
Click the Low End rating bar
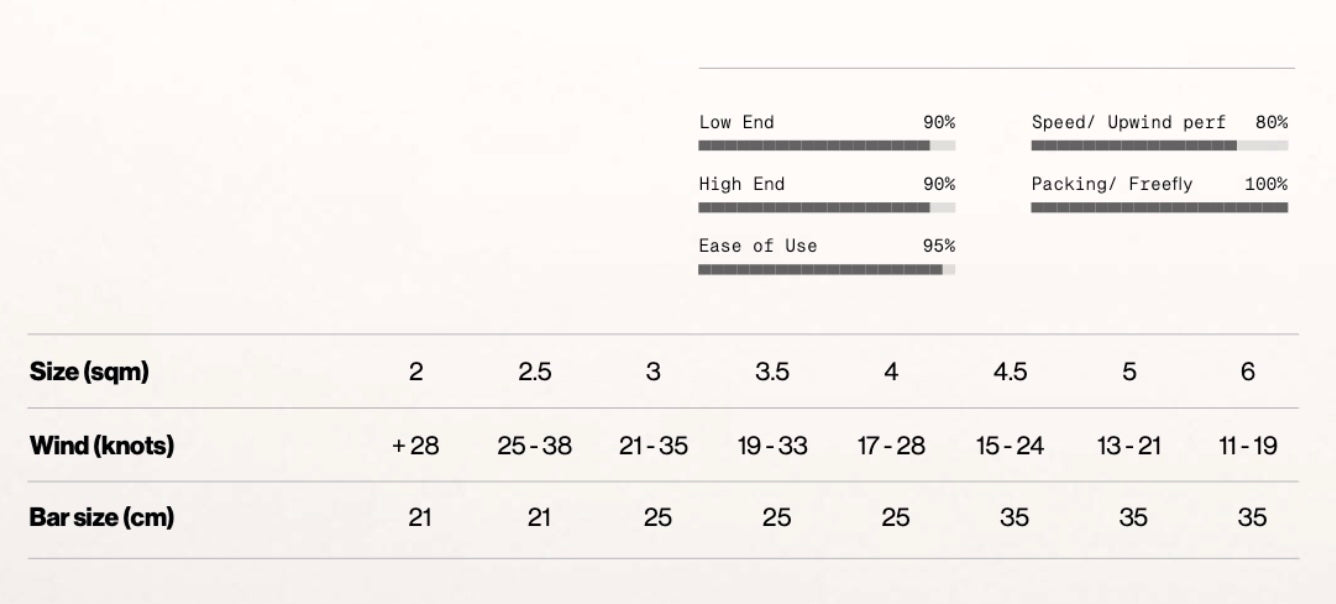(x=826, y=145)
